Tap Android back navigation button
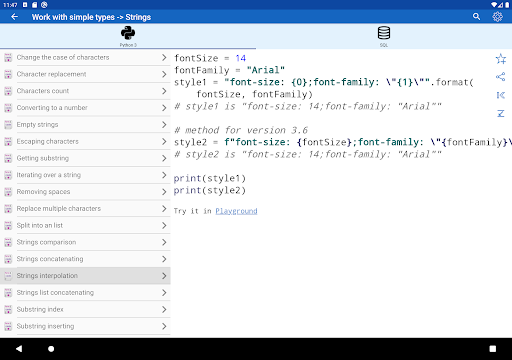Viewport: 512px width, 360px height. (x=19, y=349)
